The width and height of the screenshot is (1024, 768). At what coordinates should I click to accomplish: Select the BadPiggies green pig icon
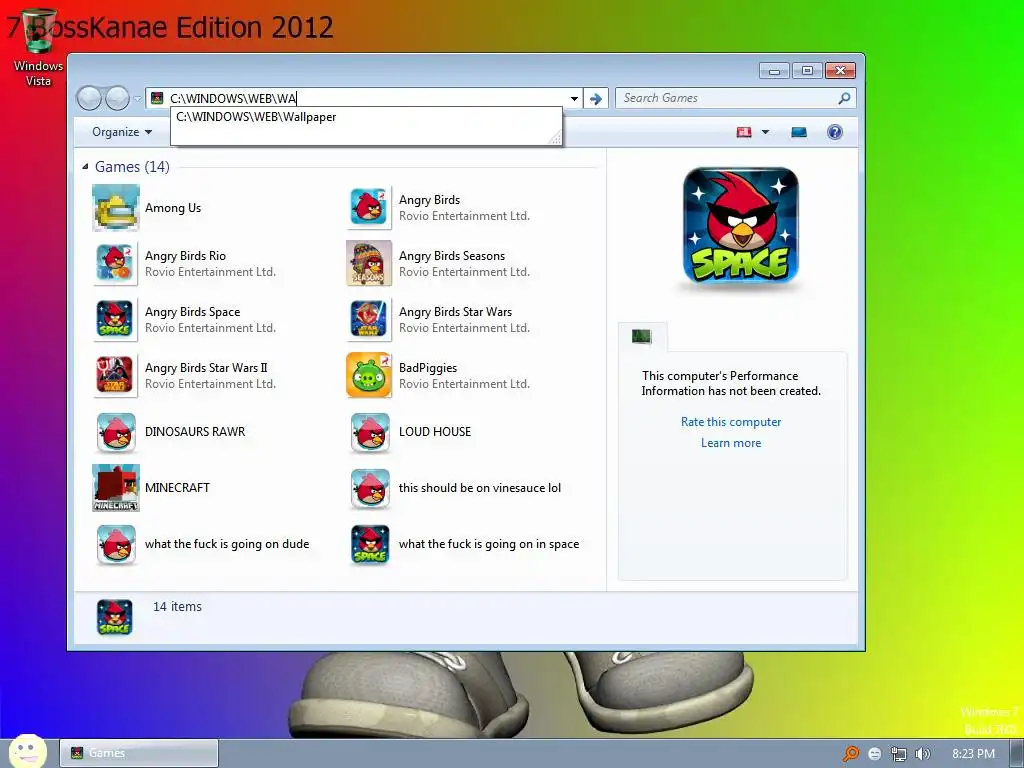(369, 376)
